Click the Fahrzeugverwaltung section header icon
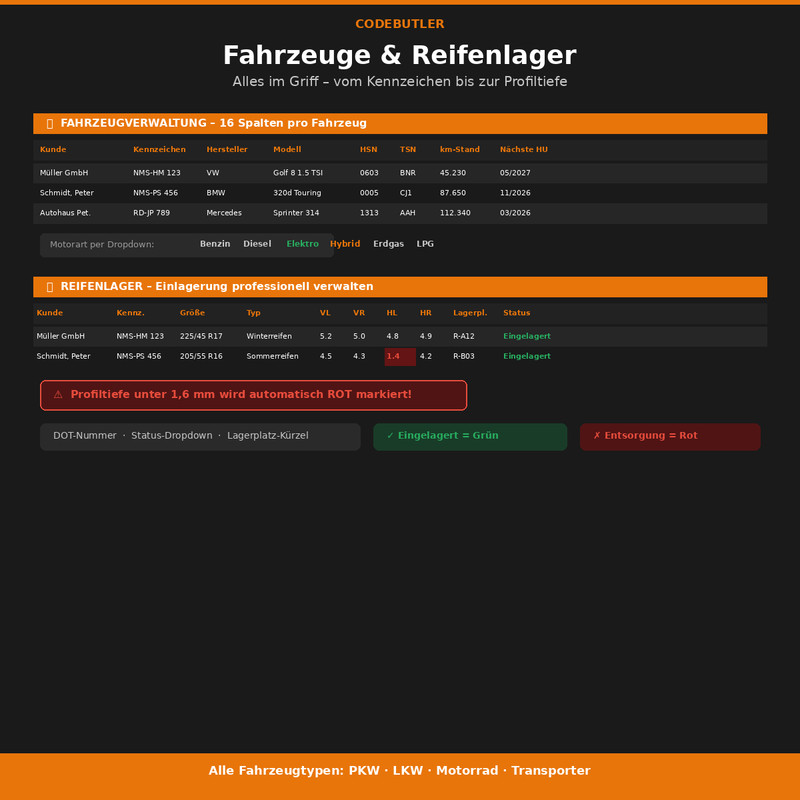The height and width of the screenshot is (800, 800). pos(49,123)
